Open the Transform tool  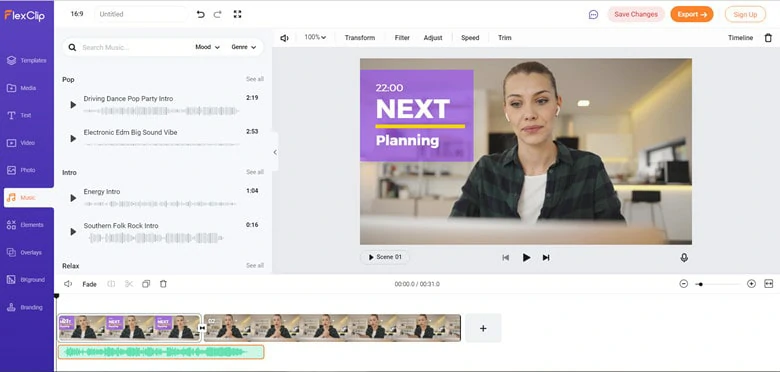pos(360,38)
